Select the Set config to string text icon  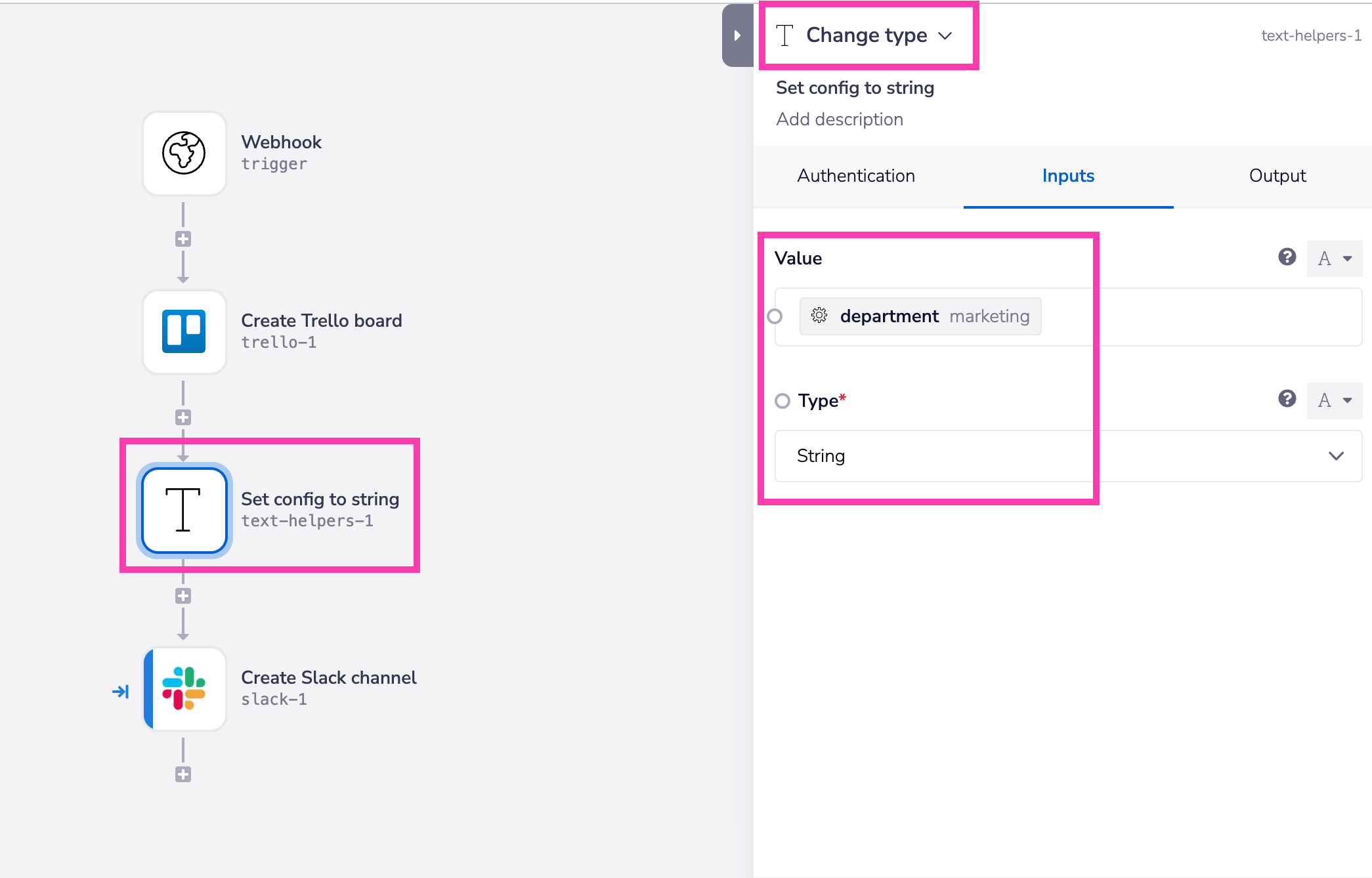pyautogui.click(x=184, y=510)
